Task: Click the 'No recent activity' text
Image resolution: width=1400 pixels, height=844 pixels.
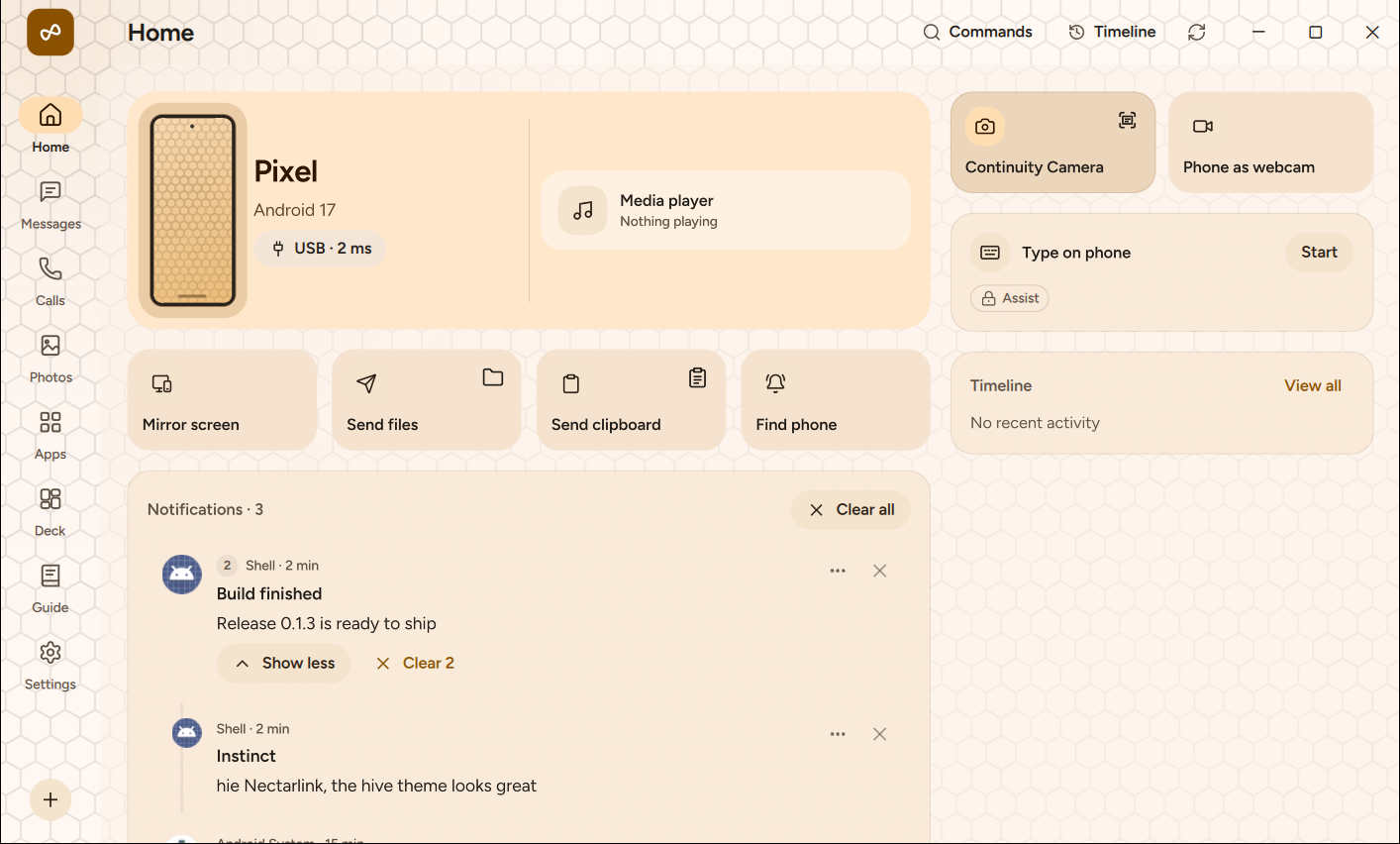Action: 1035,423
